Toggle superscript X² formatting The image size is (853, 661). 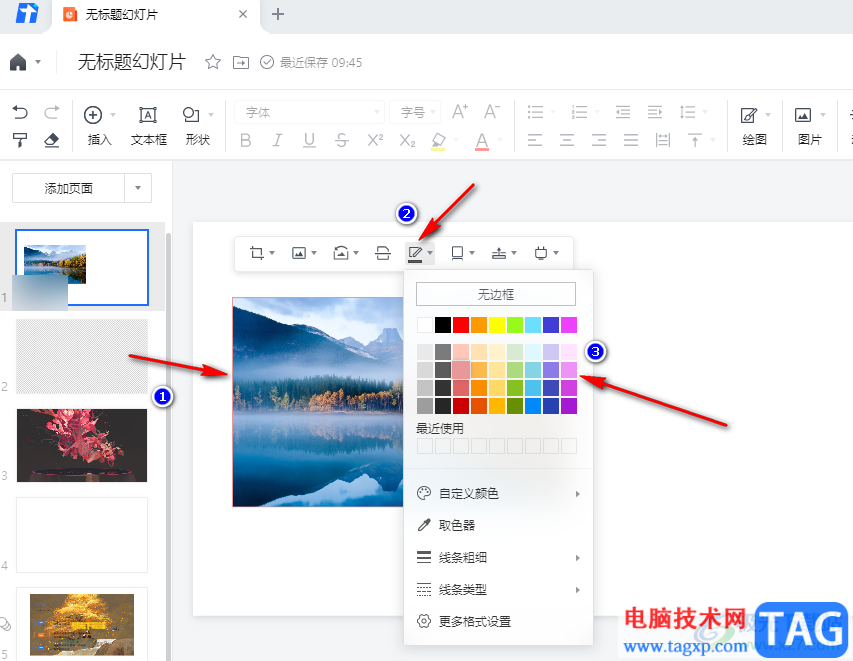click(375, 140)
